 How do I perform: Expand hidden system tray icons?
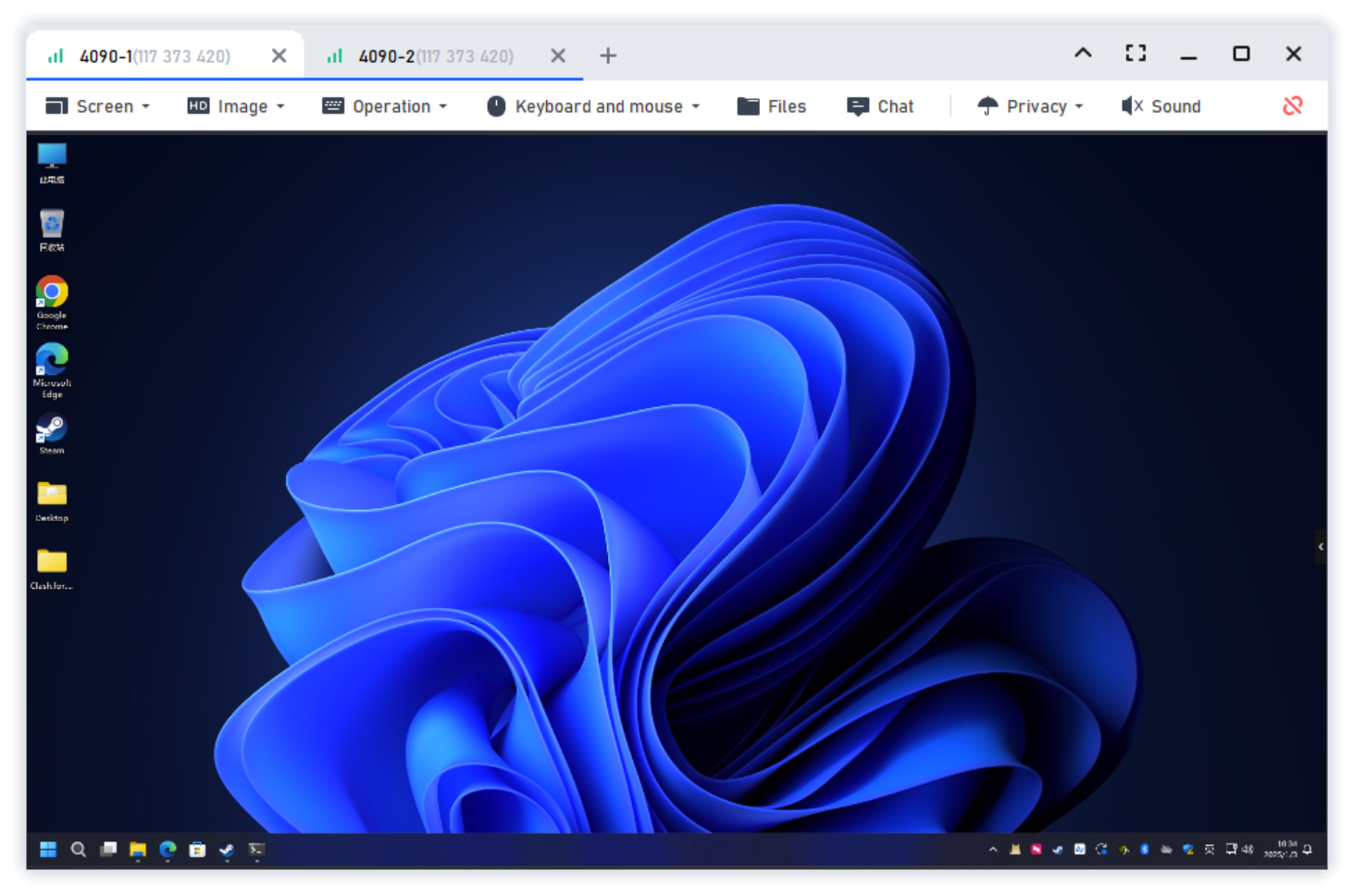pos(992,850)
